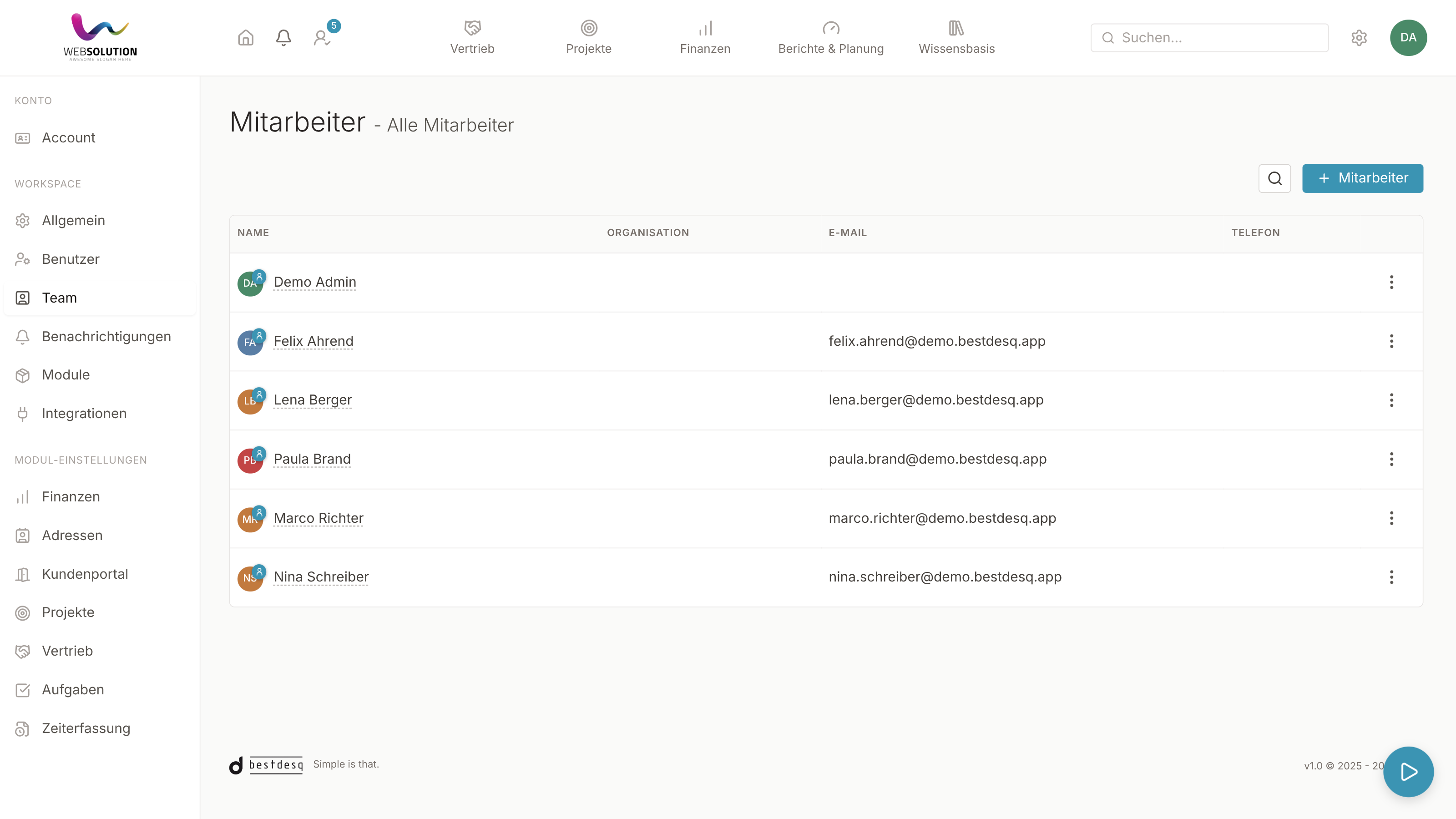Open Integrationen in the sidebar
Image resolution: width=1456 pixels, height=819 pixels.
pos(100,414)
